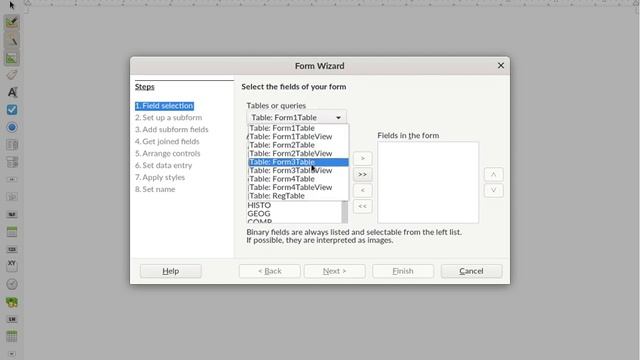640x360 pixels.
Task: Select the Combo Box control tool
Action: (x=12, y=162)
